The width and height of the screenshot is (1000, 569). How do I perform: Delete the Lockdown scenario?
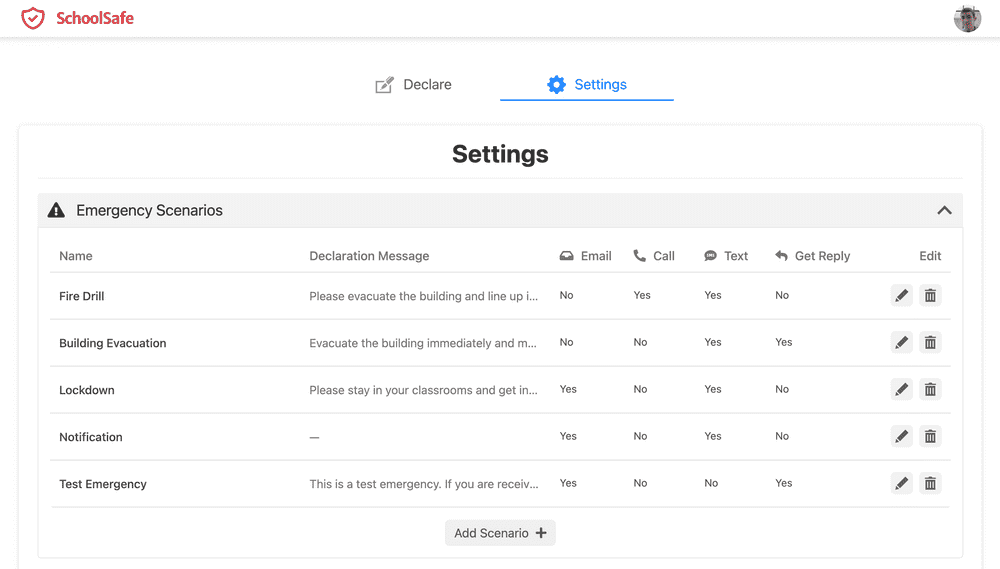[x=930, y=390]
